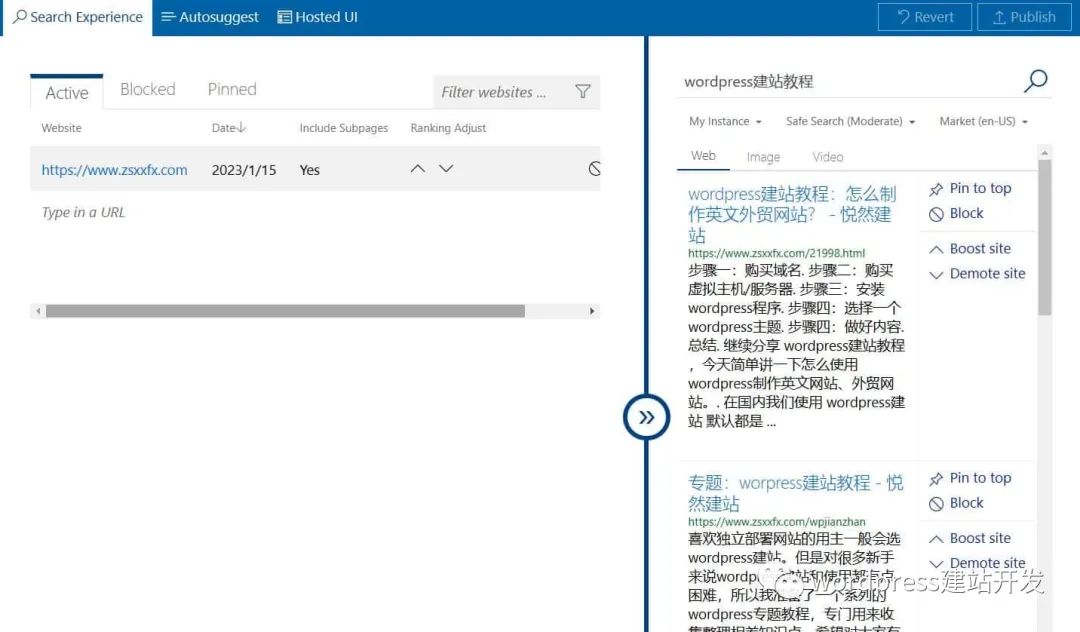Screen dimensions: 1080x632
Task: Pin first result to top
Action: coord(970,189)
